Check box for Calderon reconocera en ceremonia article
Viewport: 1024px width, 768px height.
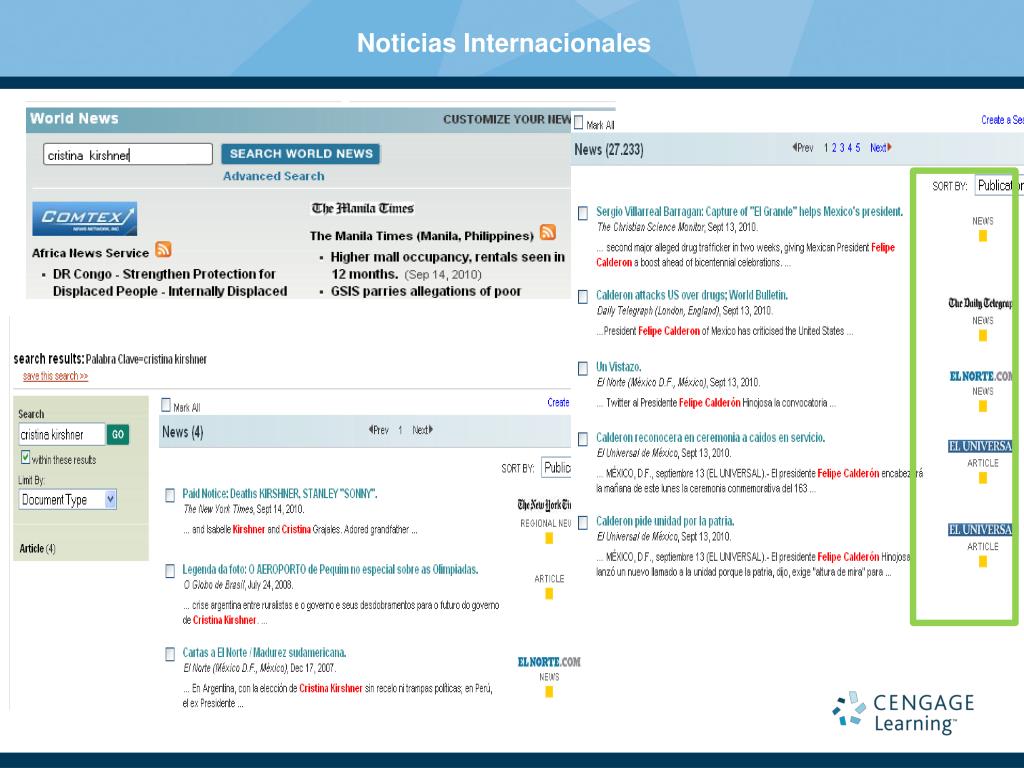pos(583,439)
